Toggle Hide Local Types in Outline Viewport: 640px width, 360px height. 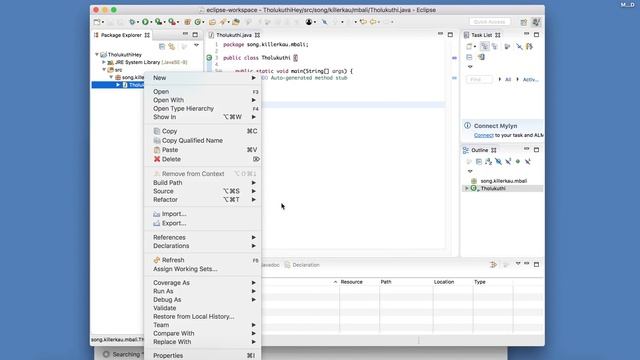(528, 162)
